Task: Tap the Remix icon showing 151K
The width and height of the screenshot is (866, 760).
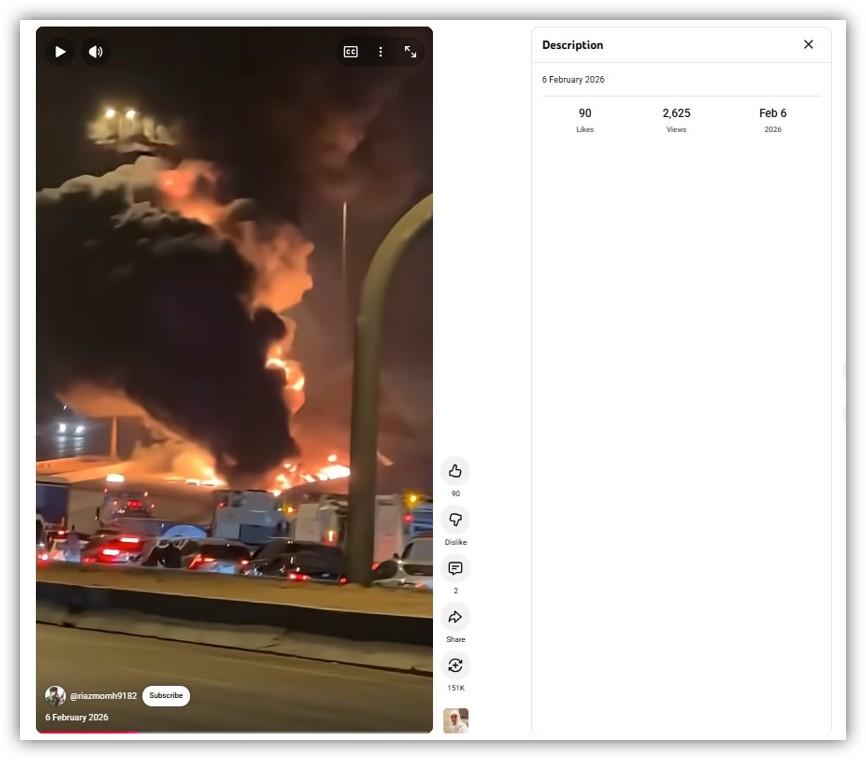Action: (x=455, y=666)
